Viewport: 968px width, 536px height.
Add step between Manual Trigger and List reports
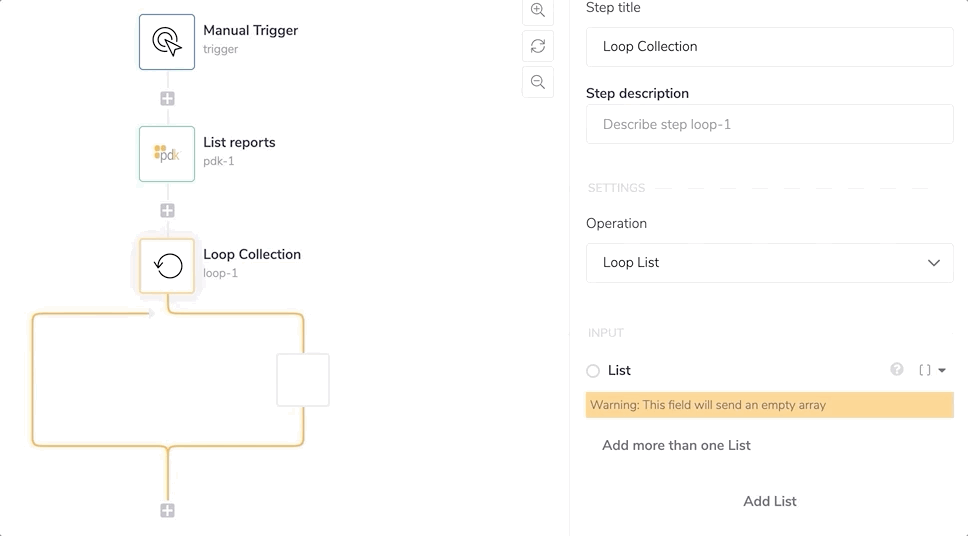[x=167, y=99]
